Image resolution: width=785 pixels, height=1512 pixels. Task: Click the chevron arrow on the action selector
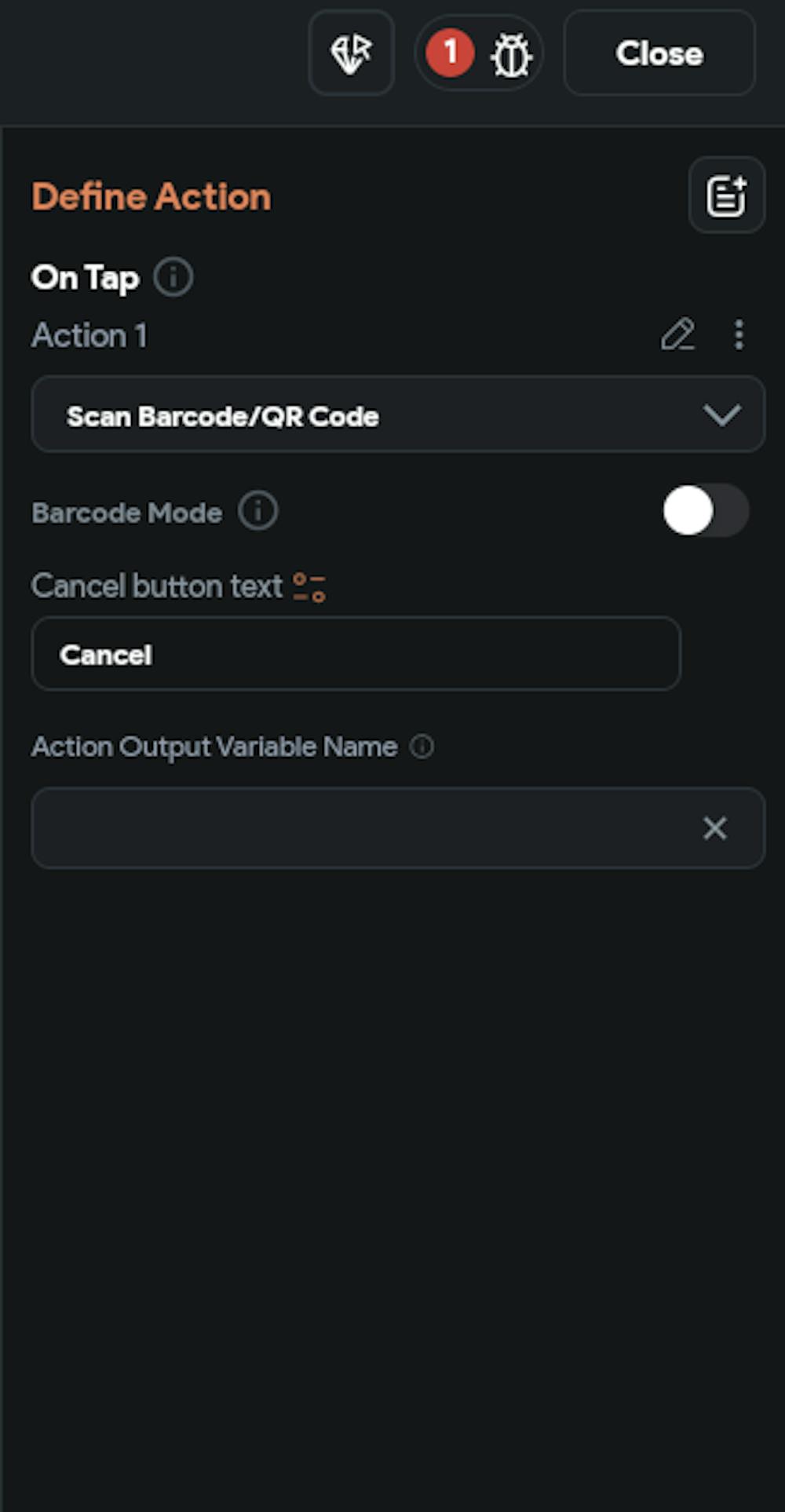tap(721, 415)
